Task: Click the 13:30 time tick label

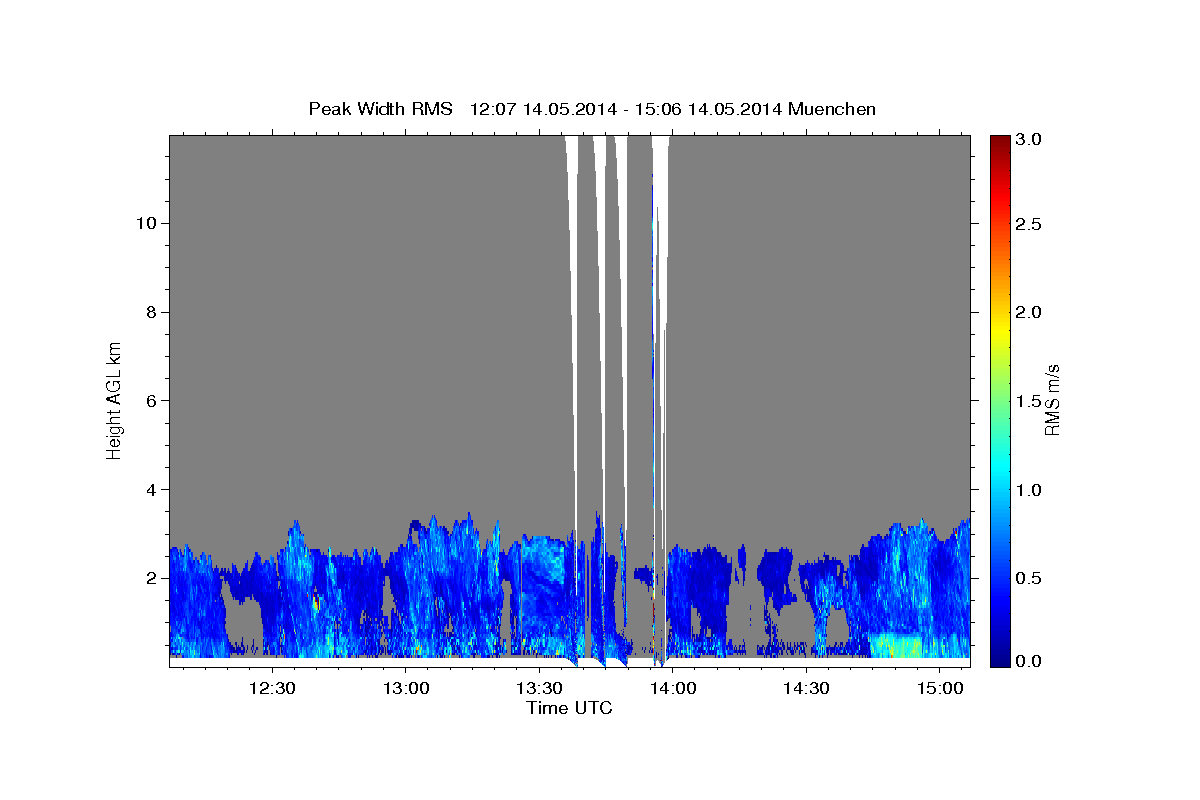Action: click(538, 688)
